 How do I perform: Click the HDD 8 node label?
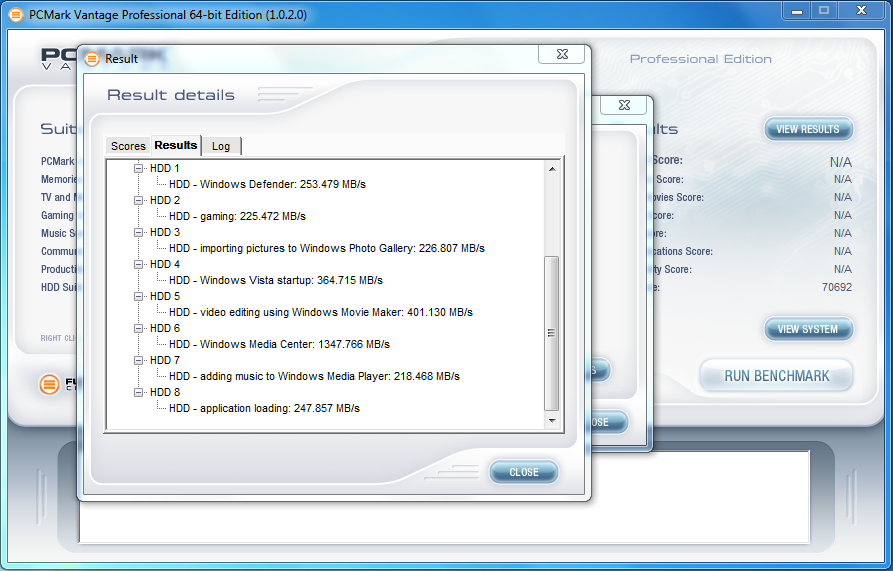coord(165,392)
